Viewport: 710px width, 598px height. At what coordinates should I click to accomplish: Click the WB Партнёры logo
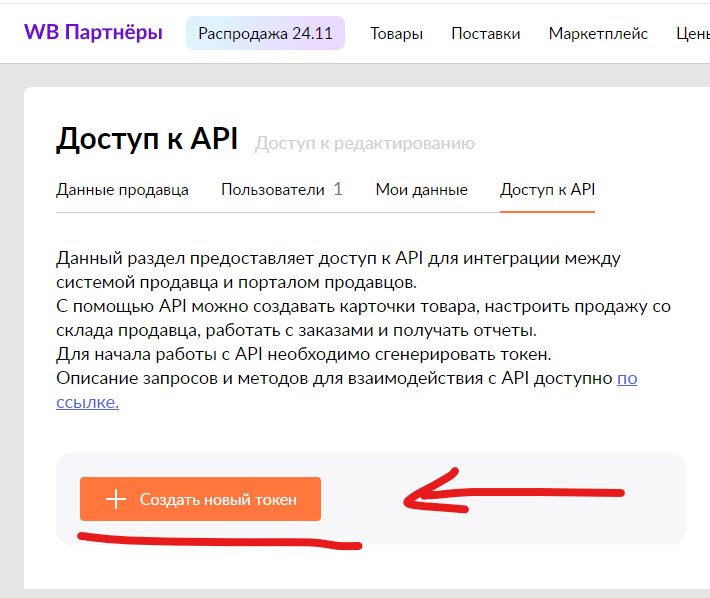[93, 33]
